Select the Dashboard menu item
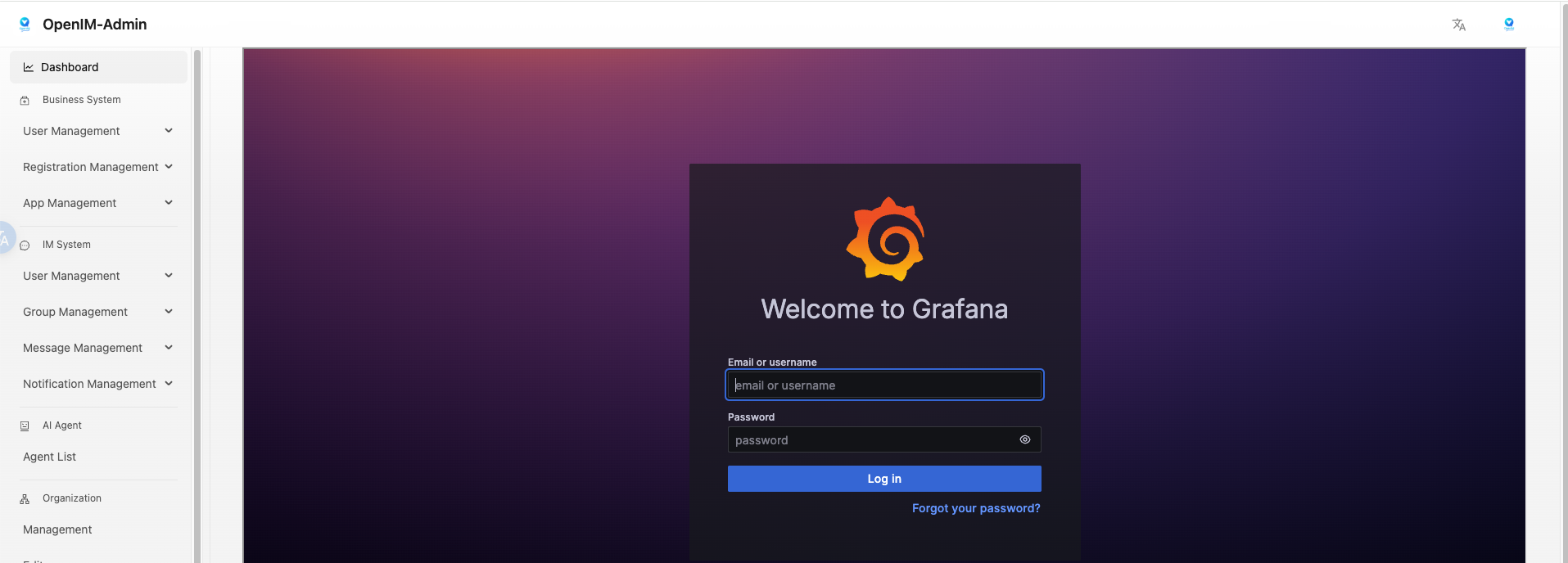Screen dimensions: 1568x563 (x=98, y=67)
